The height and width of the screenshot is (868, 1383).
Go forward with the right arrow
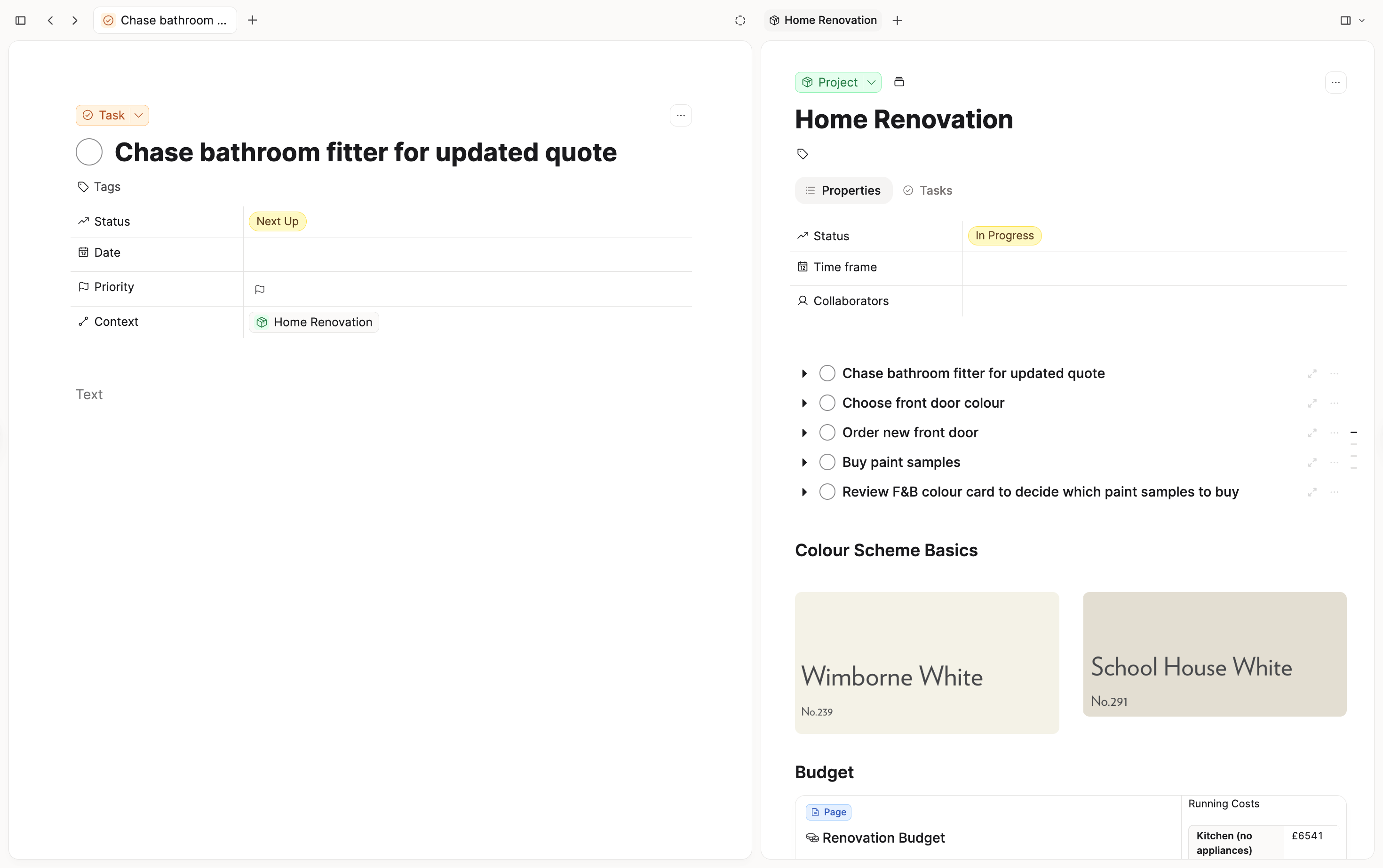point(75,21)
